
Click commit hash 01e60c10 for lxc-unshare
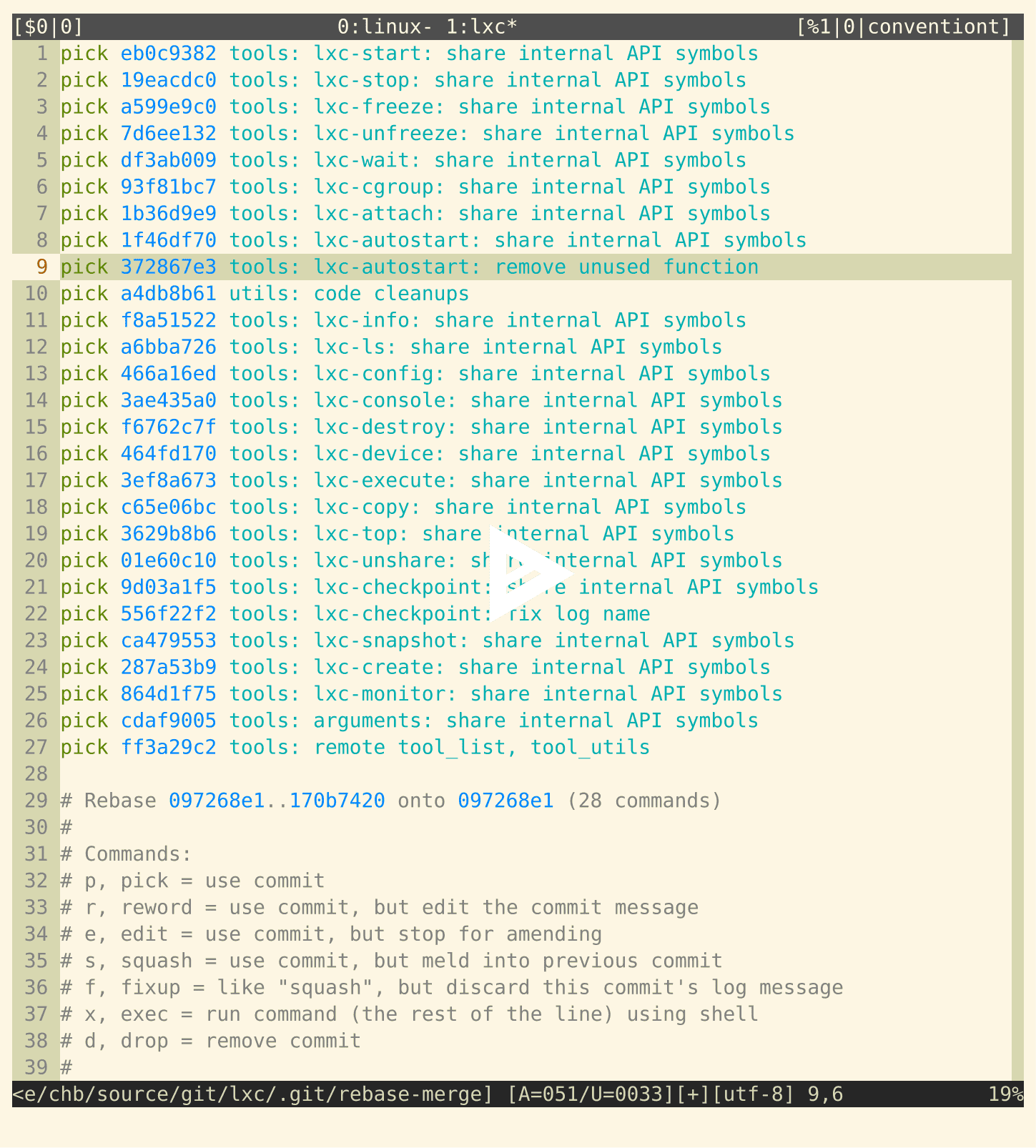[168, 560]
